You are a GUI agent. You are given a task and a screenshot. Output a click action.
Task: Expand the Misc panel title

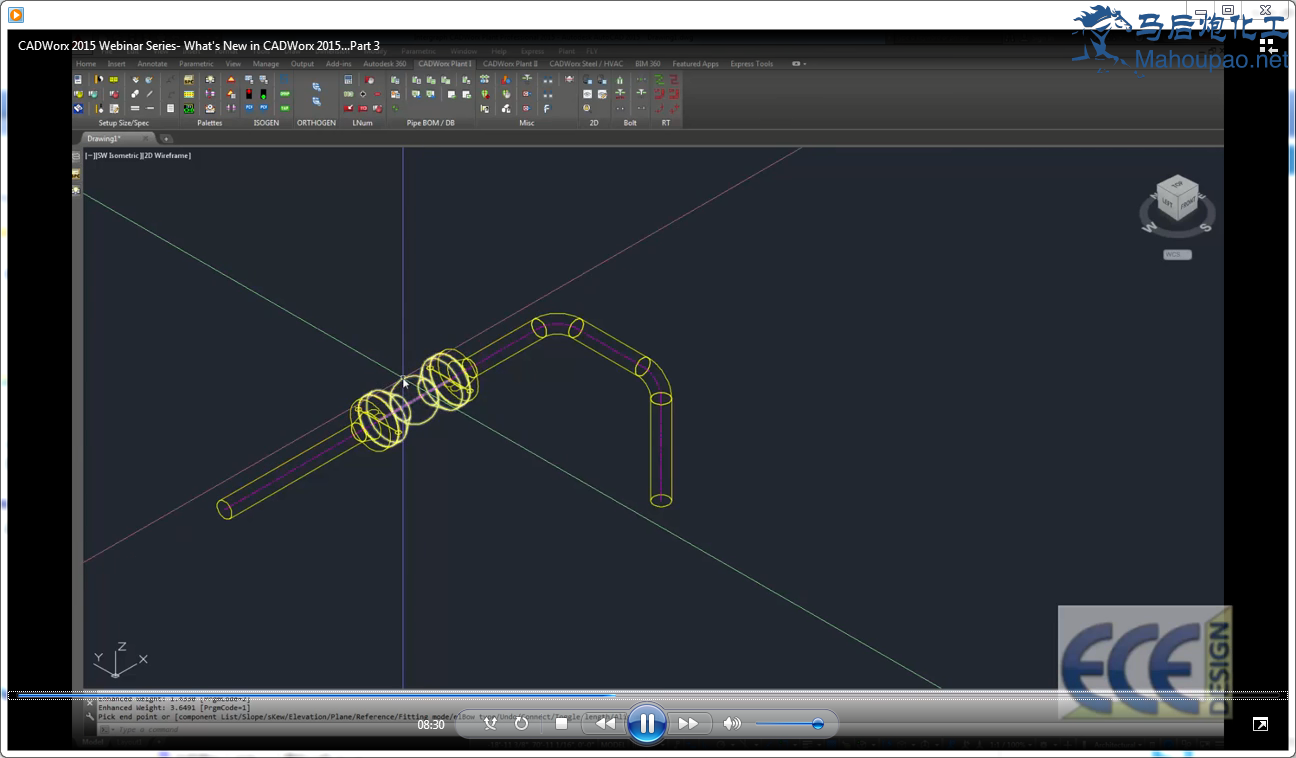point(527,123)
